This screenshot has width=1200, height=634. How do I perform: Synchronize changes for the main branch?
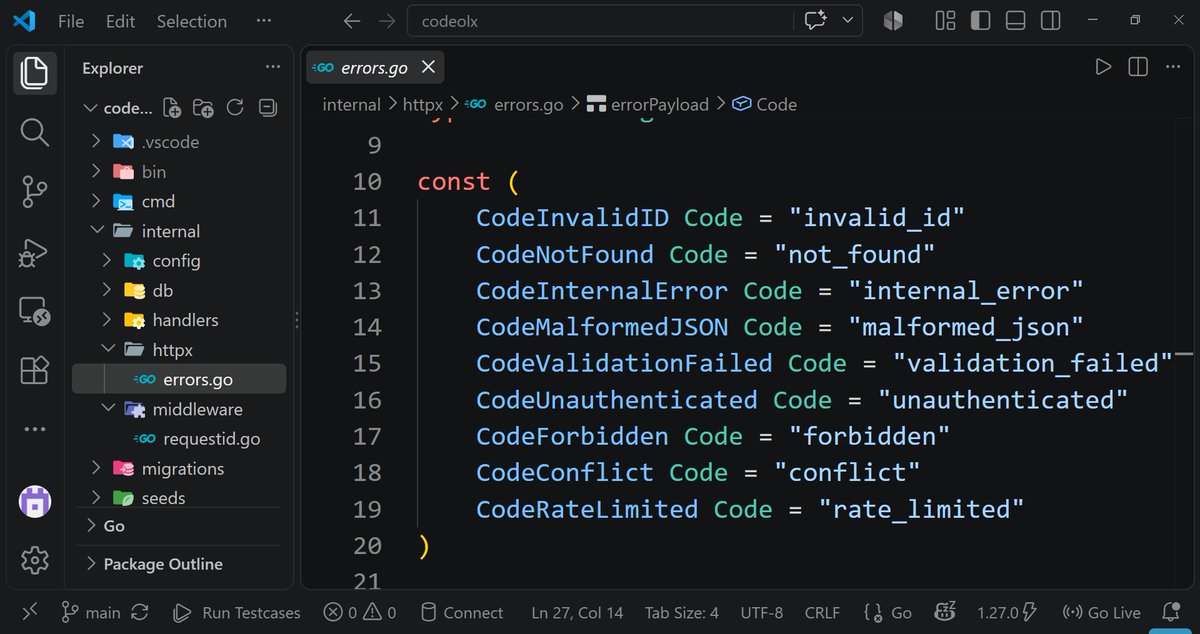coord(140,612)
